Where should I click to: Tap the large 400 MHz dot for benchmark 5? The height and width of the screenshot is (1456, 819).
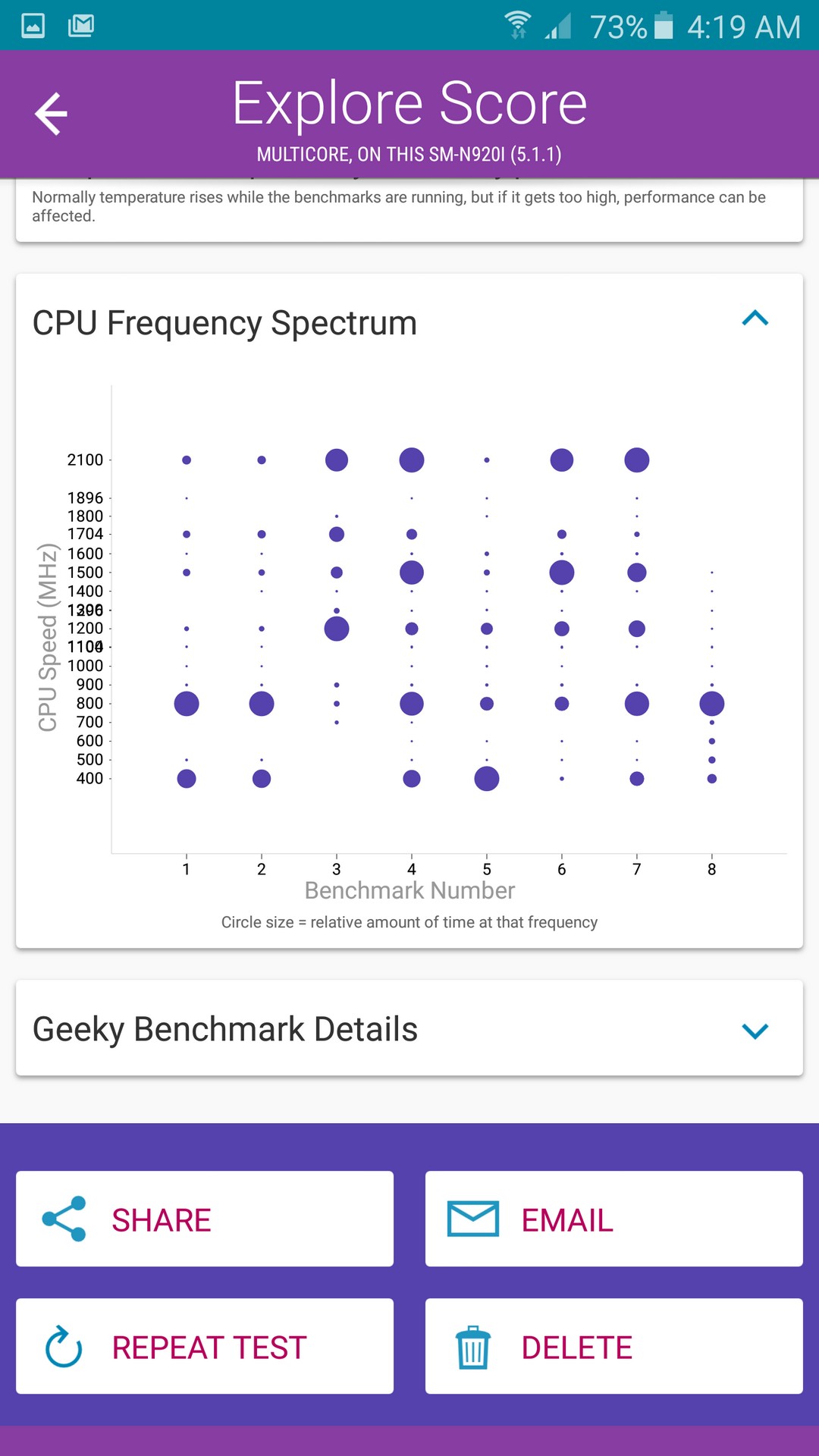487,779
